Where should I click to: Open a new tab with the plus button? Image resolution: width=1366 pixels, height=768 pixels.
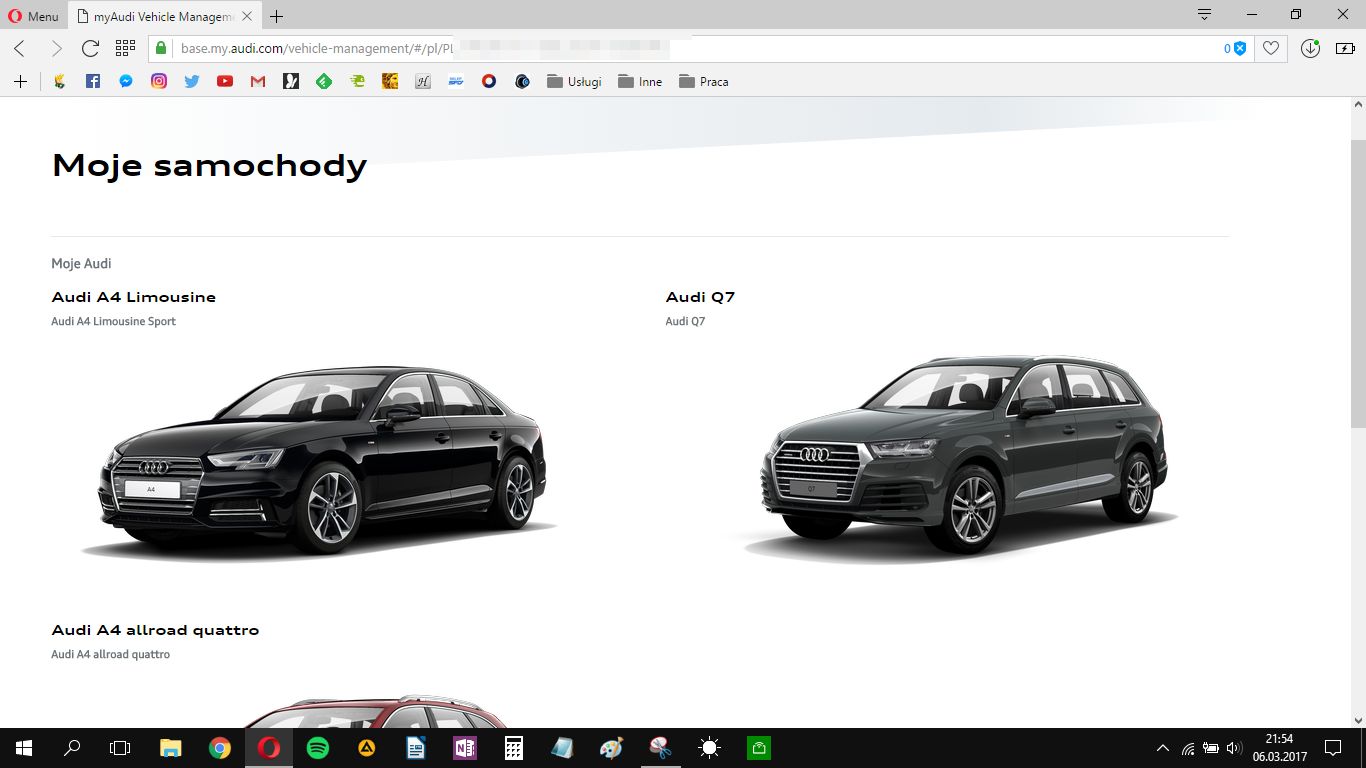tap(277, 16)
